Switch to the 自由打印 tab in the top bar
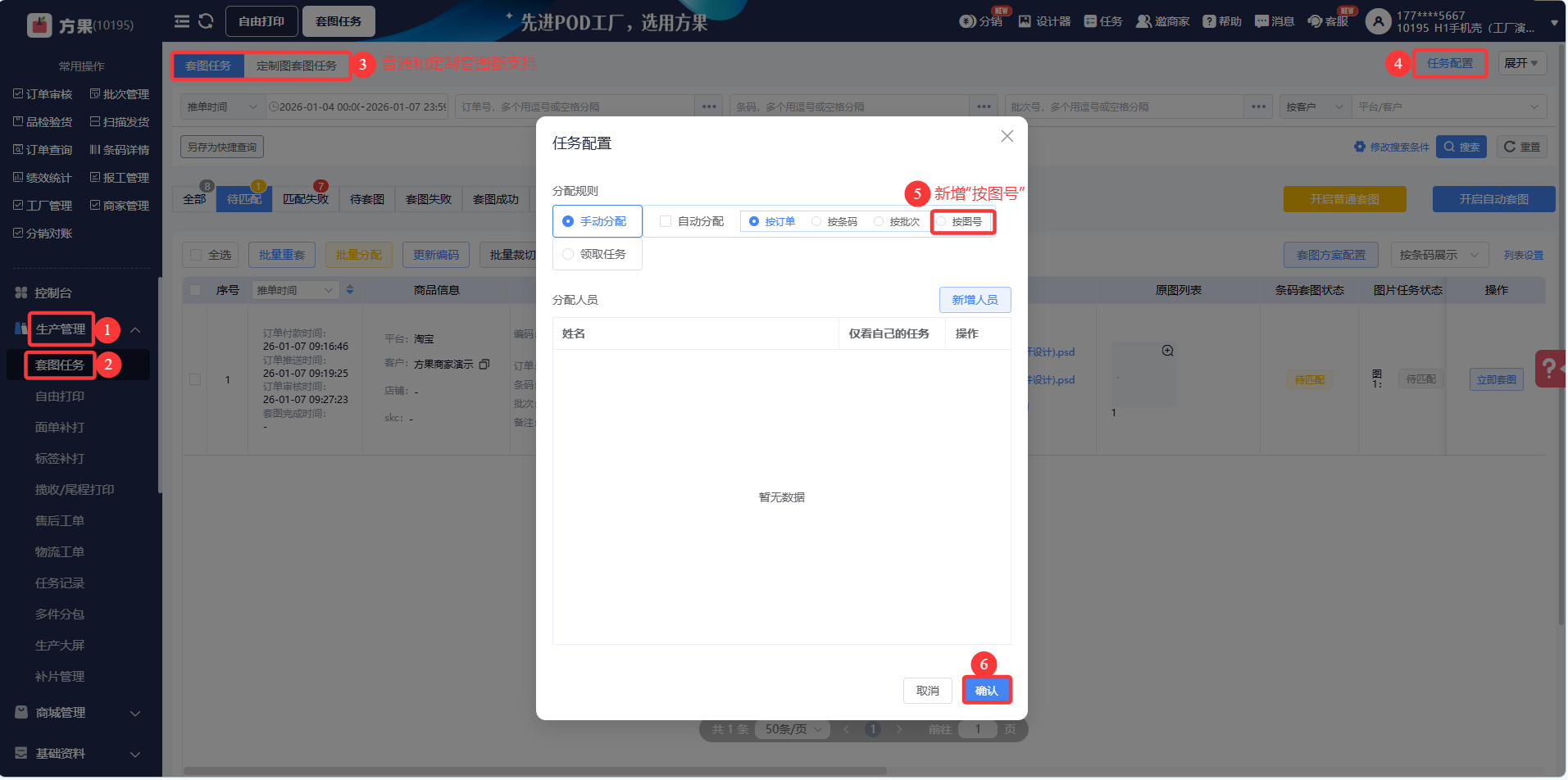Viewport: 1568px width, 780px height. (x=261, y=21)
